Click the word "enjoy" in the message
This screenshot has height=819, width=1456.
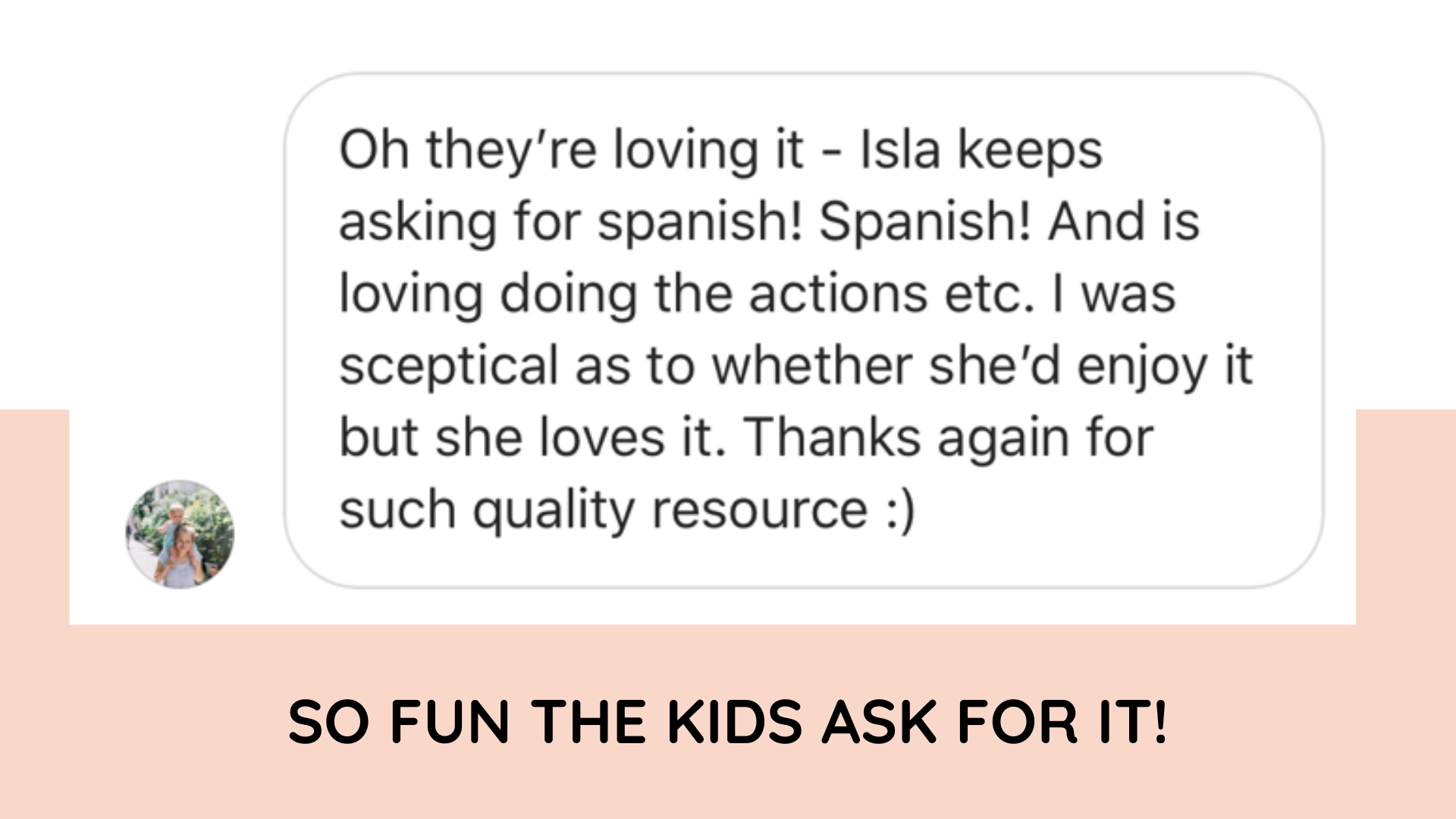1142,368
